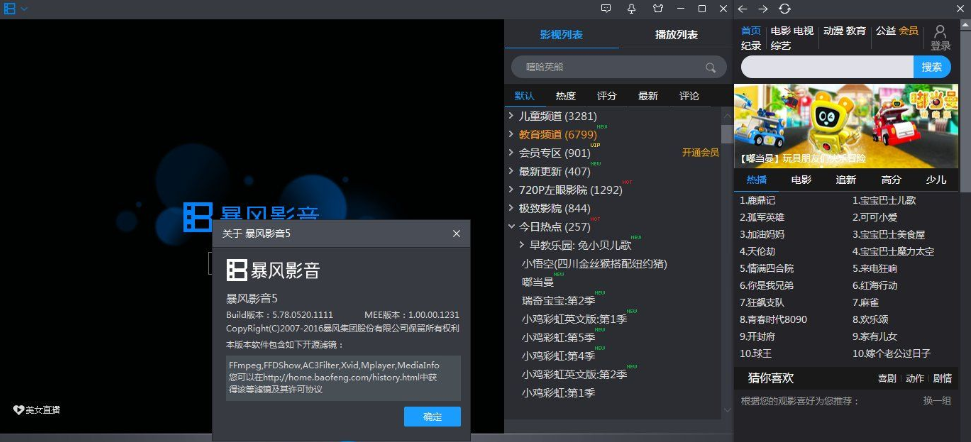Viewport: 971px width, 442px height.
Task: Open the 电影 ranking tab in browser
Action: pos(801,180)
